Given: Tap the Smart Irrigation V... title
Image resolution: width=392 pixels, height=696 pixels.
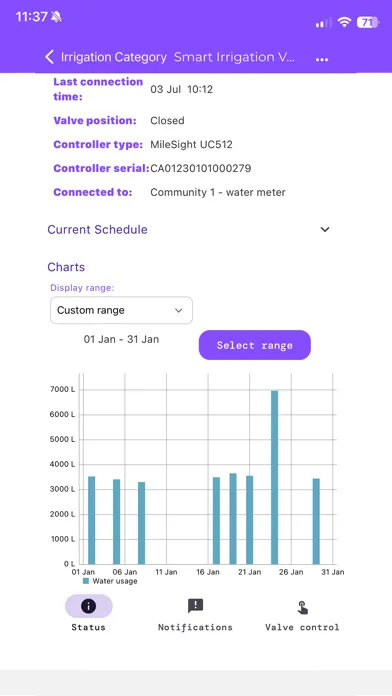Looking at the screenshot, I should pos(234,57).
